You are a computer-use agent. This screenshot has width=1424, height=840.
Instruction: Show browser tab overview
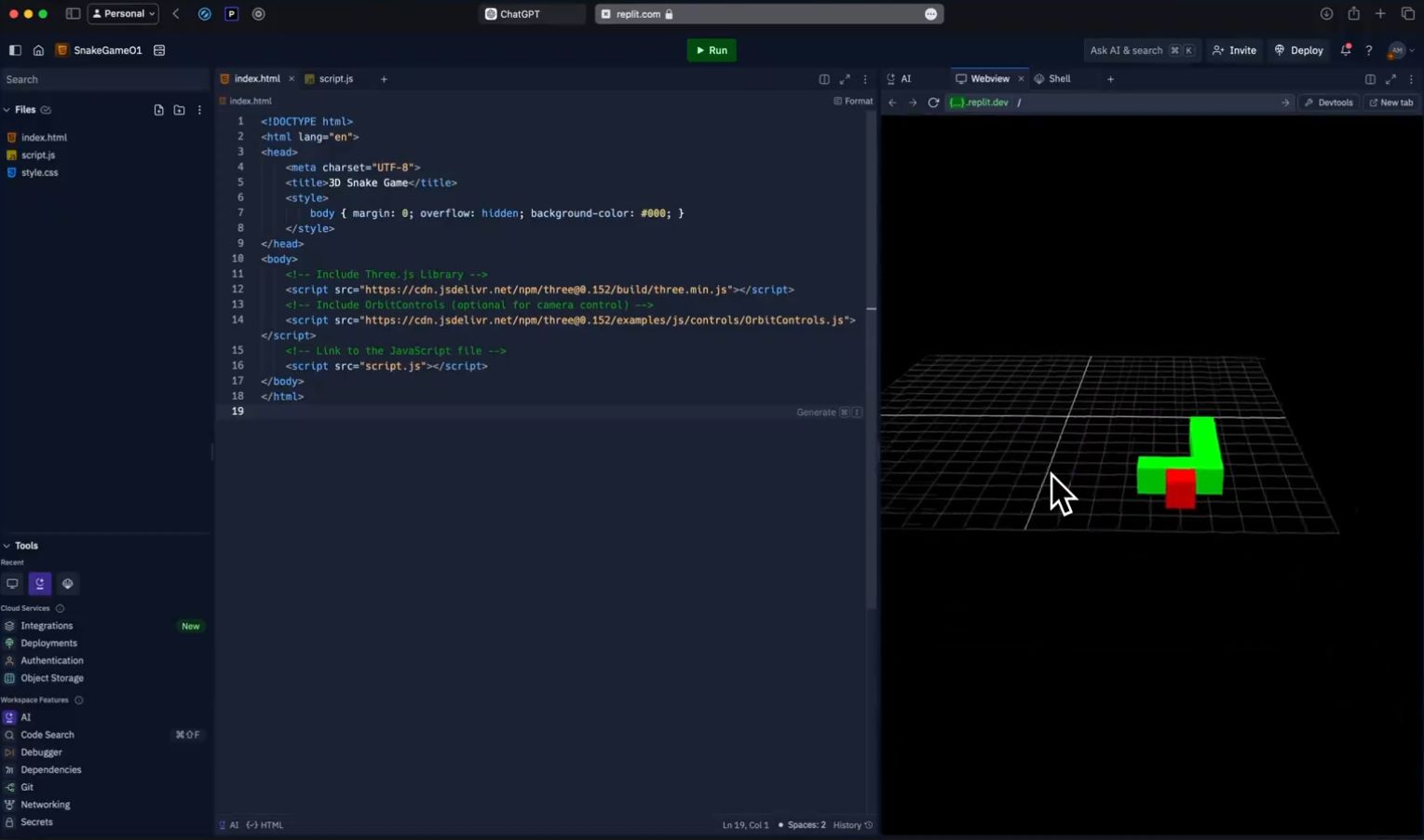pyautogui.click(x=1407, y=14)
